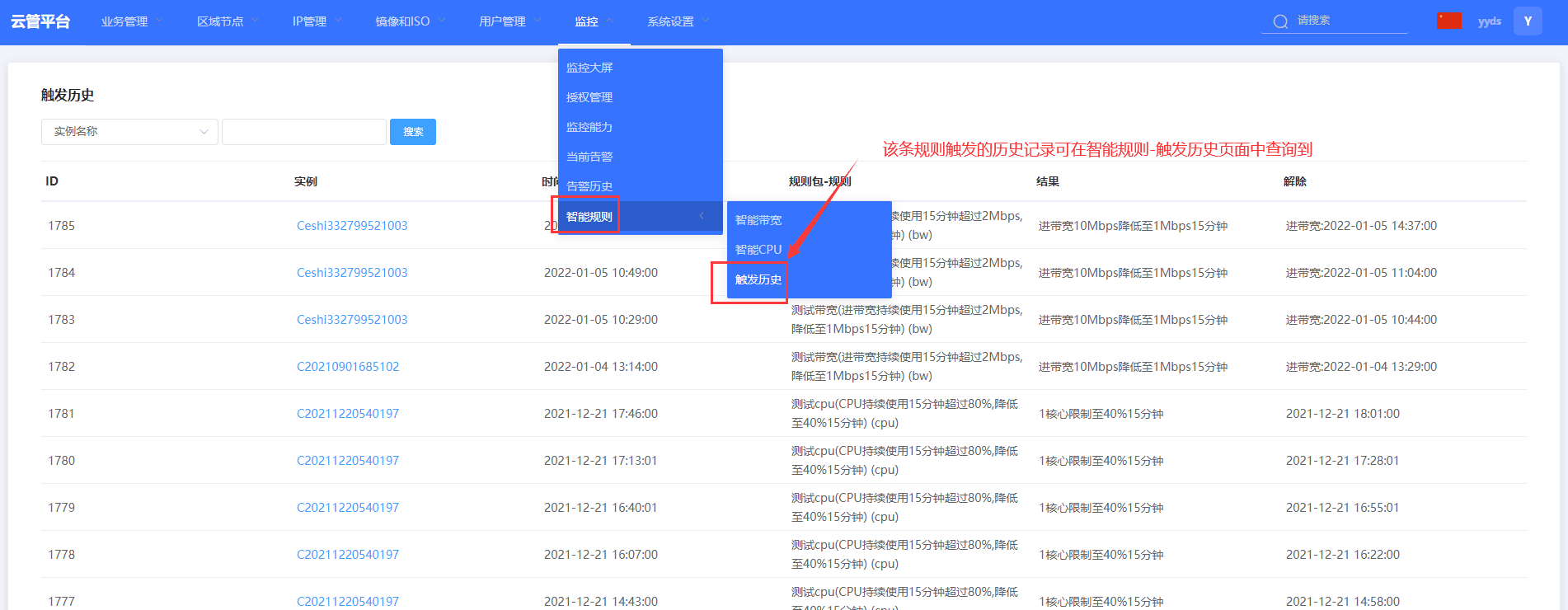Focus the search text field beside 实例名称
This screenshot has width=1568, height=610.
(304, 132)
